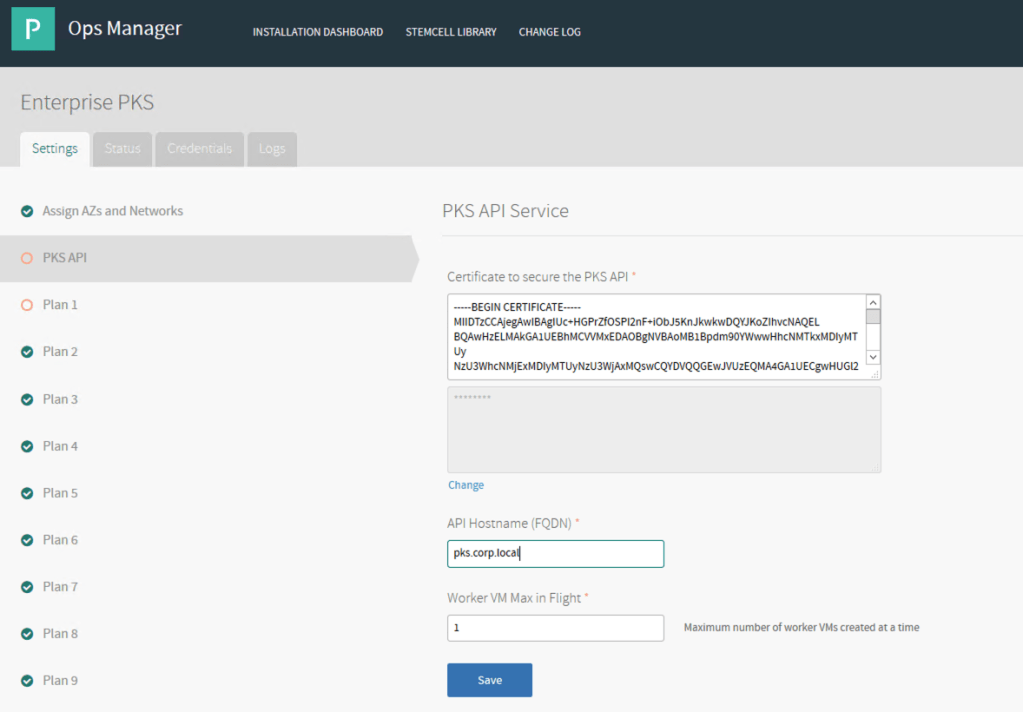
Task: Open the Change Log menu item
Action: (549, 32)
